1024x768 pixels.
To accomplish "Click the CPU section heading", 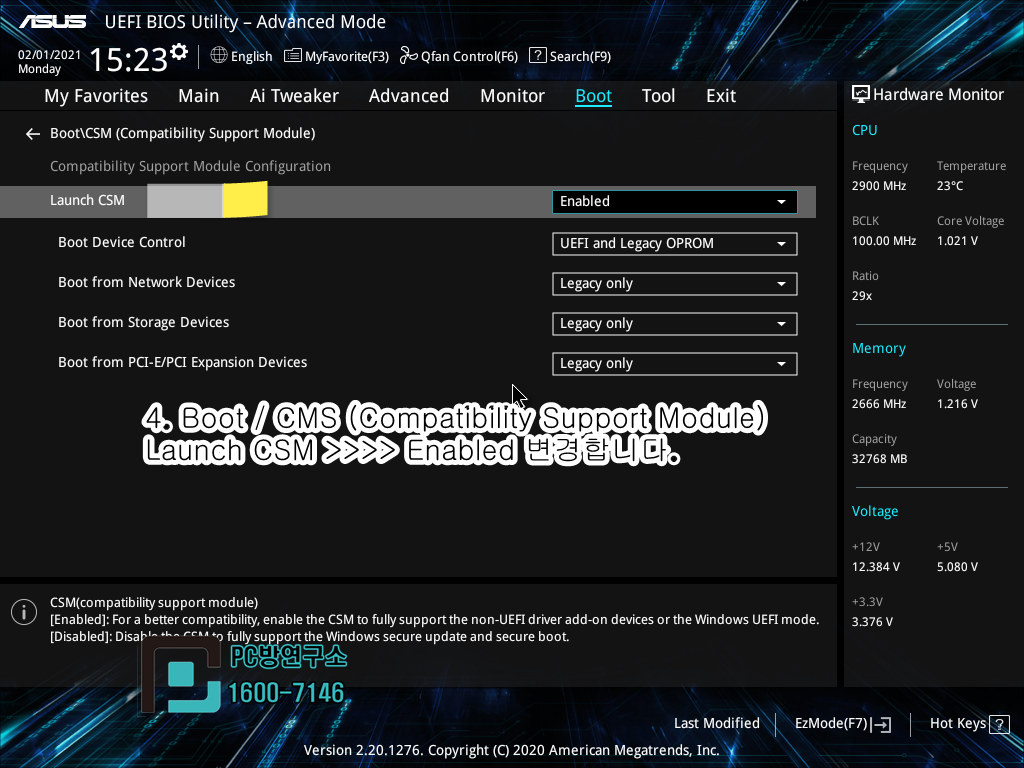I will [864, 130].
